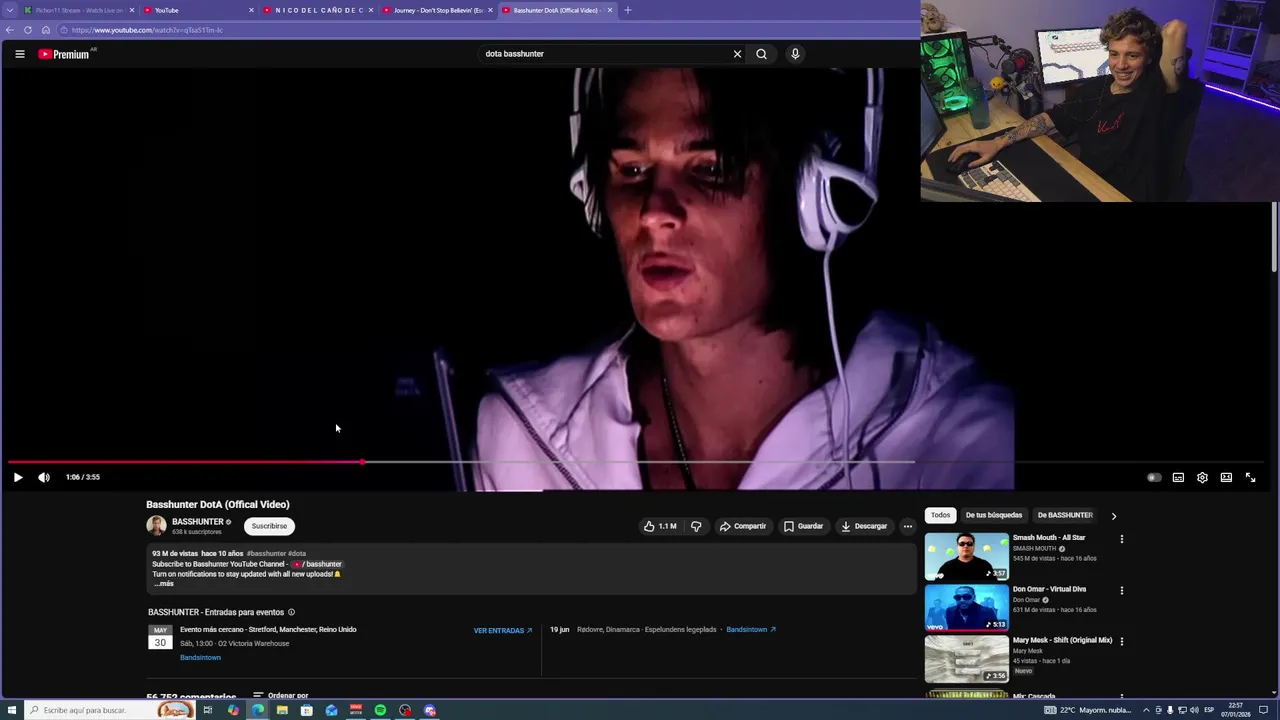Image resolution: width=1280 pixels, height=720 pixels.
Task: Show hidden system tray icons
Action: click(x=1146, y=710)
